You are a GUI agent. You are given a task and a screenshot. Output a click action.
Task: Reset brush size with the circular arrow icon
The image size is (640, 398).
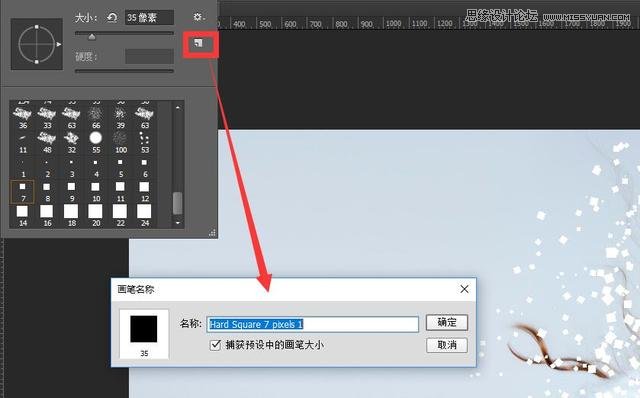pyautogui.click(x=112, y=18)
